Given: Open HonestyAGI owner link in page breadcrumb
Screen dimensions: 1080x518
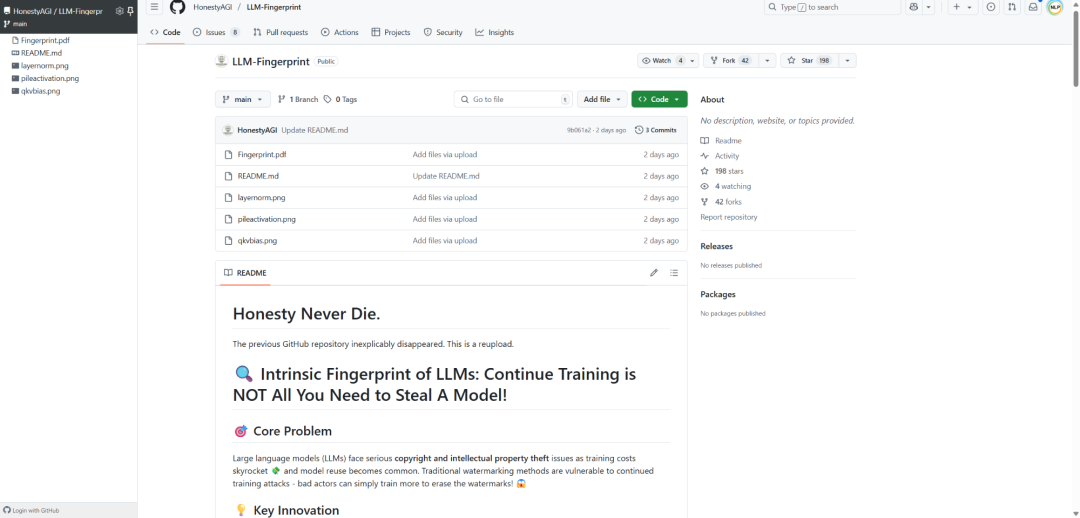Looking at the screenshot, I should pyautogui.click(x=213, y=7).
